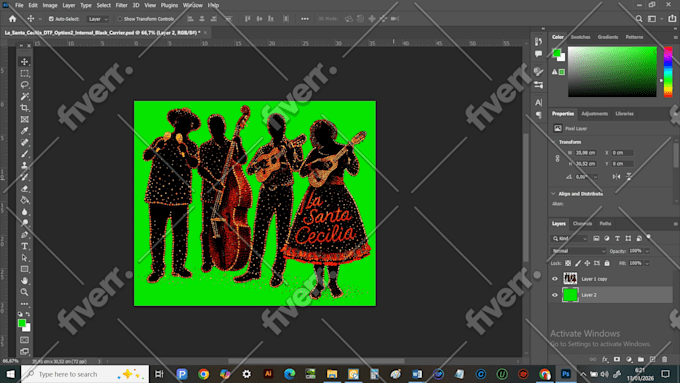Open the blend mode Normal dropdown
This screenshot has height=383, width=680.
coord(578,251)
